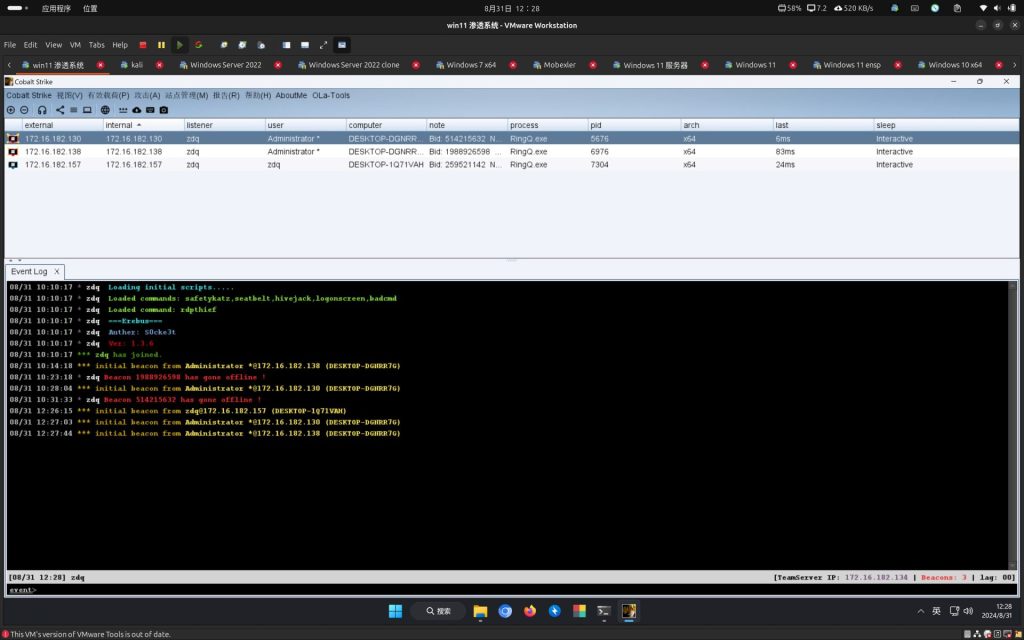The height and width of the screenshot is (640, 1024).
Task: Sort sessions by the external column header
Action: point(63,125)
